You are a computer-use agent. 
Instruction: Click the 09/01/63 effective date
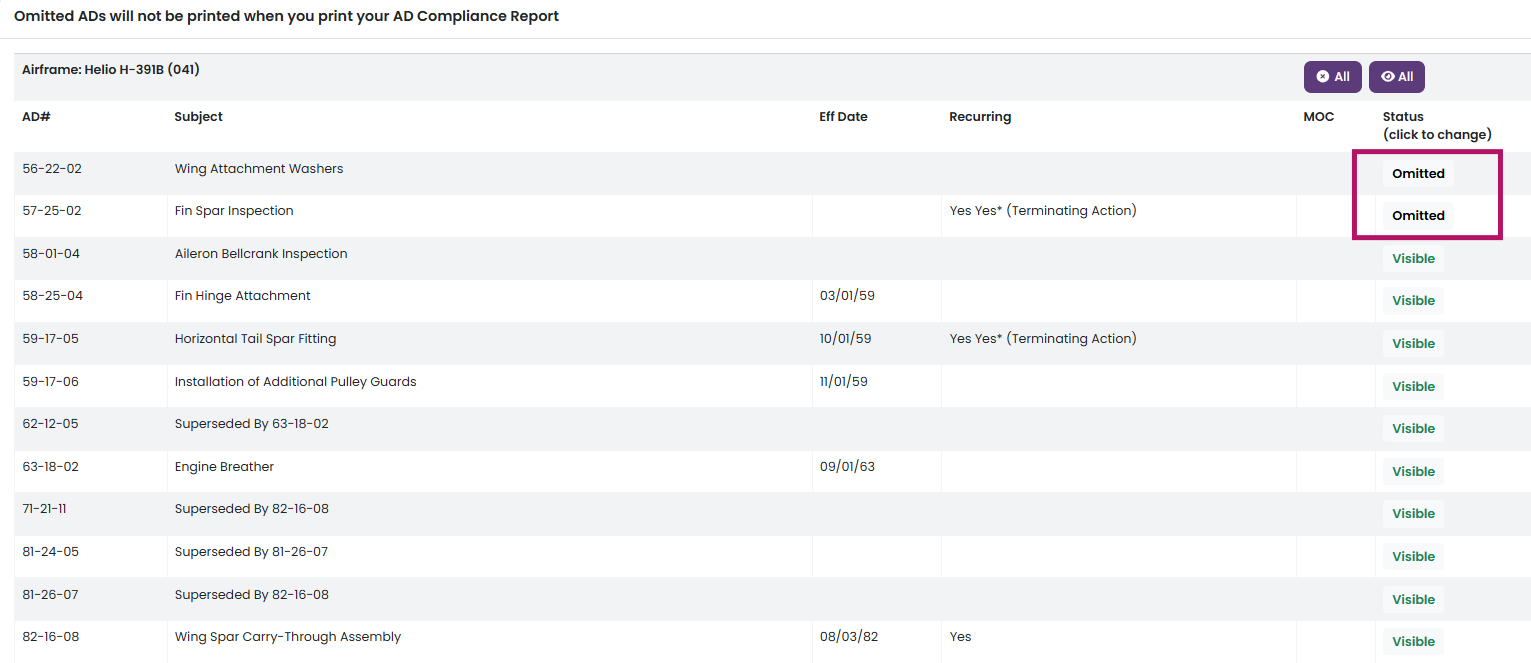tap(847, 467)
